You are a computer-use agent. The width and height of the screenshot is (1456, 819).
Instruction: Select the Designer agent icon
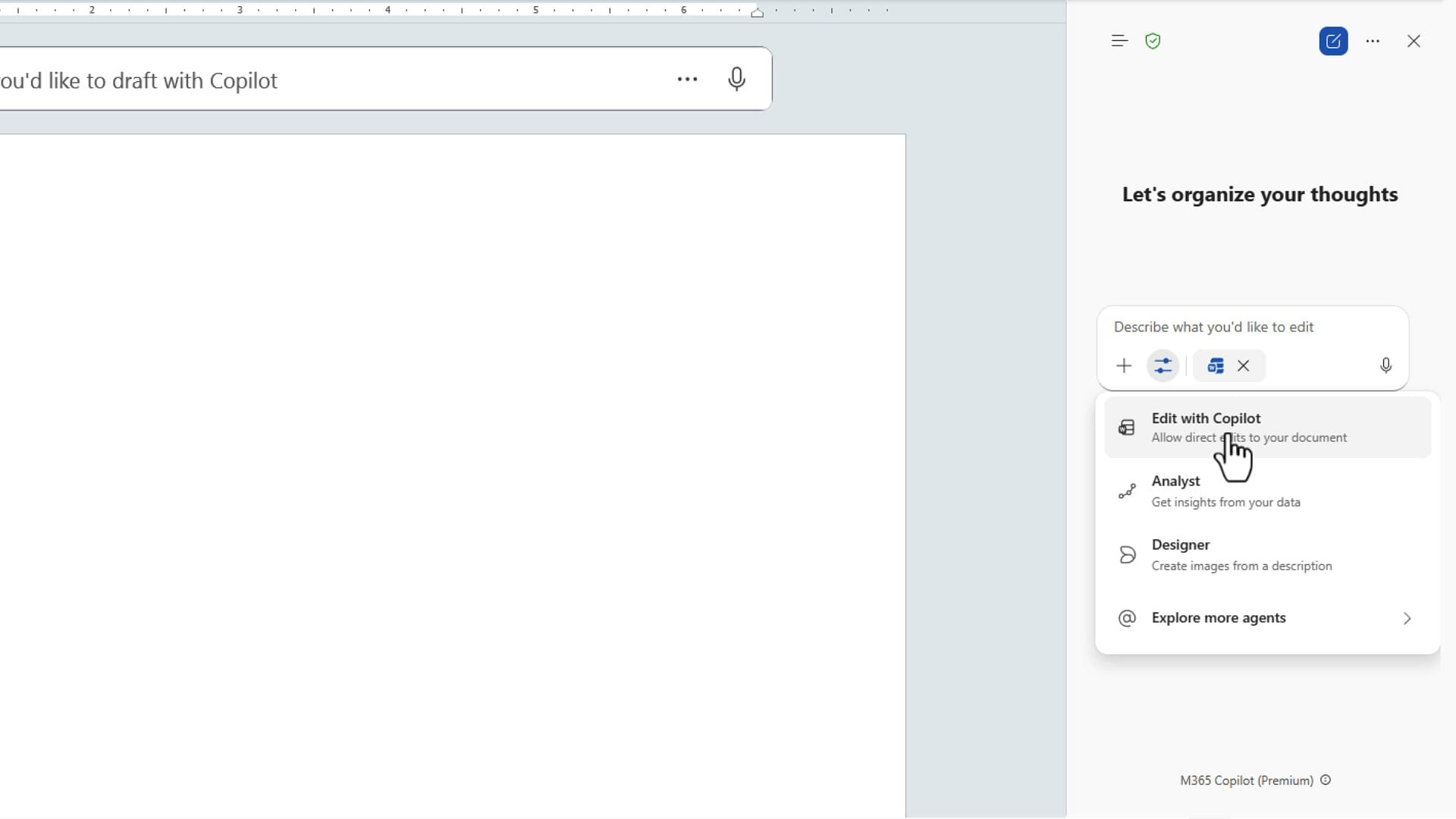click(1127, 554)
